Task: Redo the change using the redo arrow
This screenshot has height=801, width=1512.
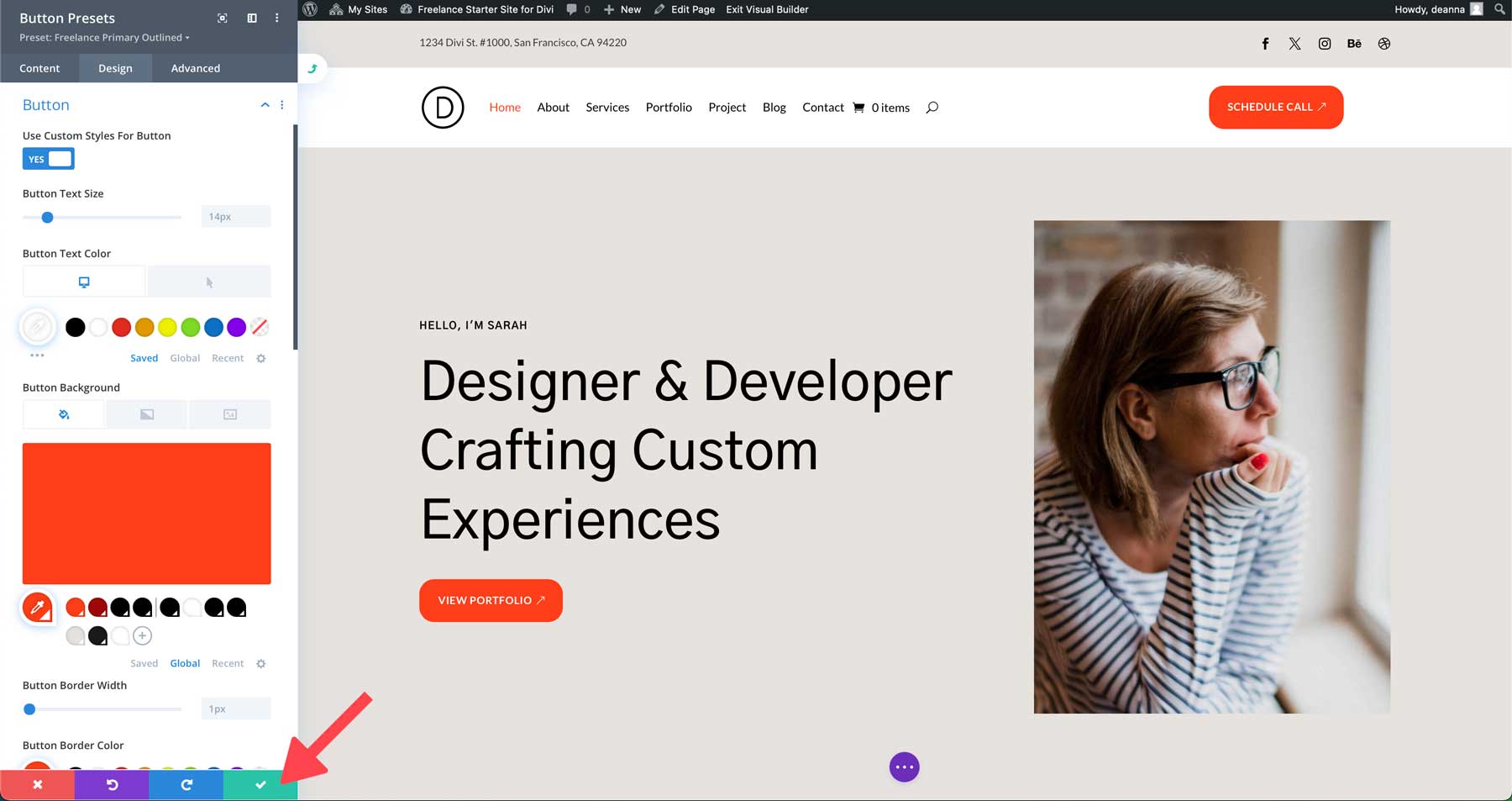Action: point(186,784)
